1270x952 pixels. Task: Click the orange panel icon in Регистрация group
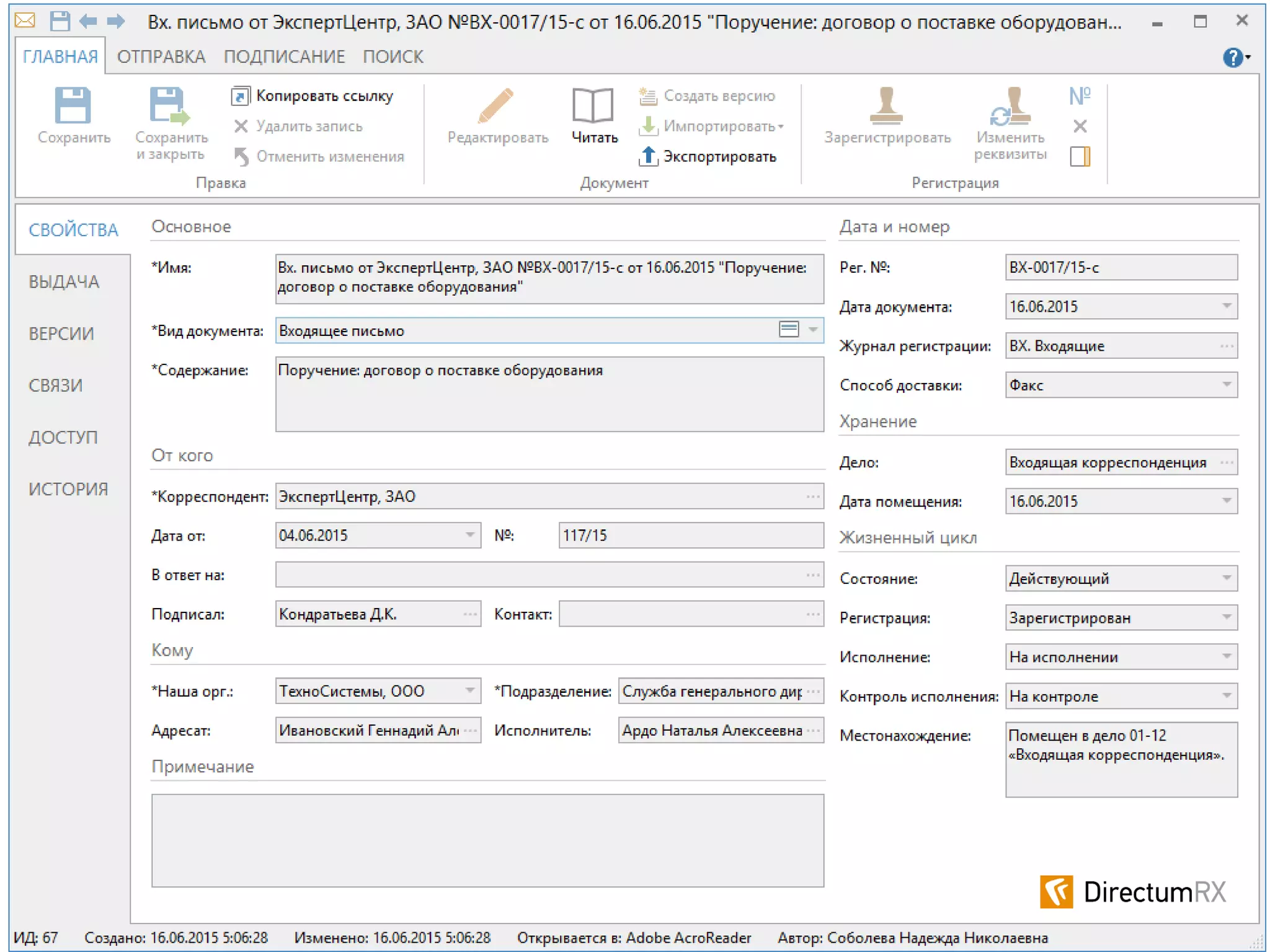pyautogui.click(x=1080, y=156)
